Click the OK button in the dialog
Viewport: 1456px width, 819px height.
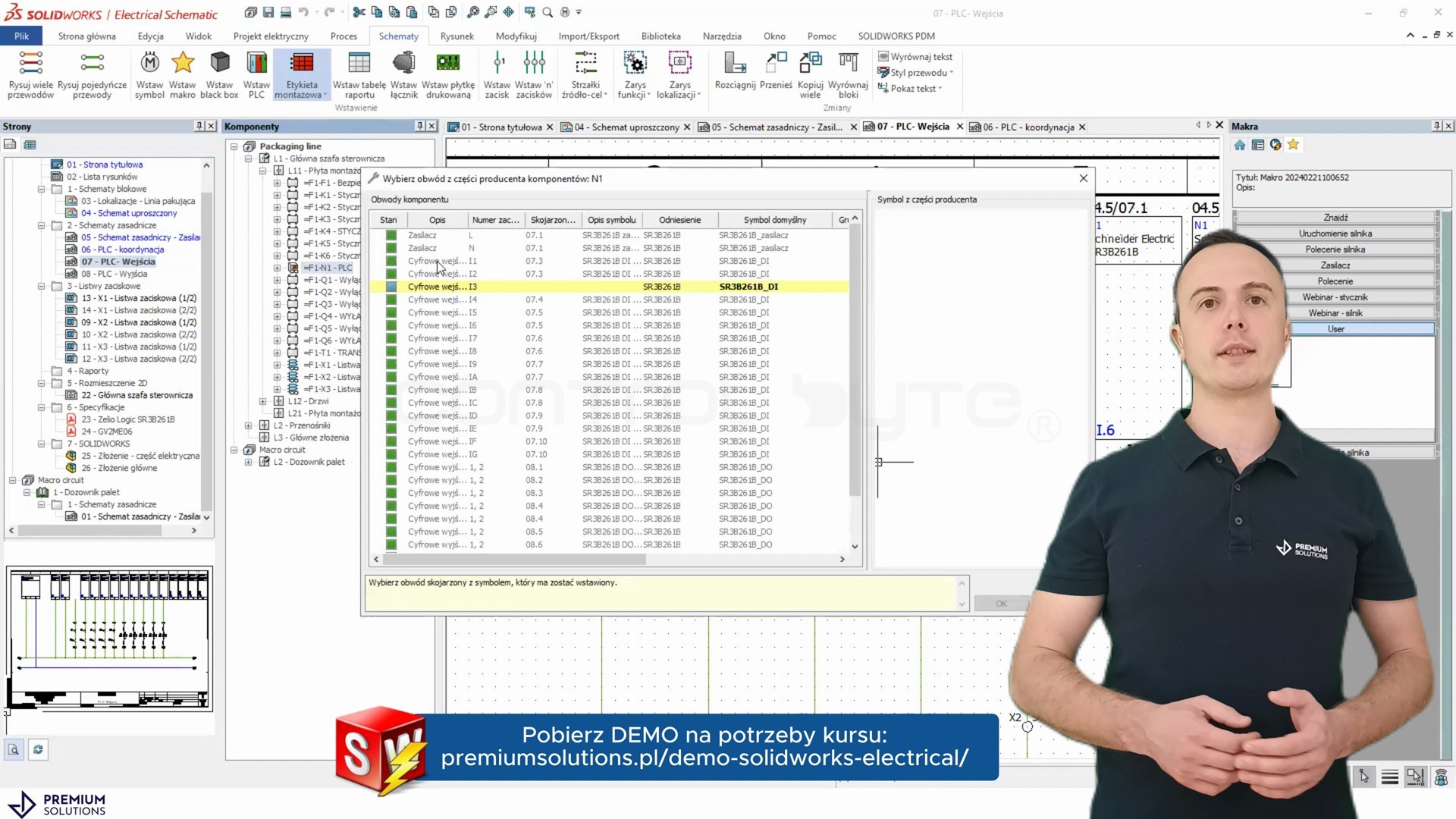(x=1001, y=604)
